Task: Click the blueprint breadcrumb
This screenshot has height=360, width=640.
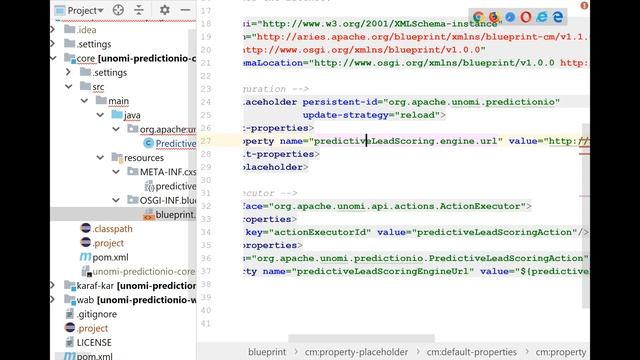Action: (x=267, y=352)
